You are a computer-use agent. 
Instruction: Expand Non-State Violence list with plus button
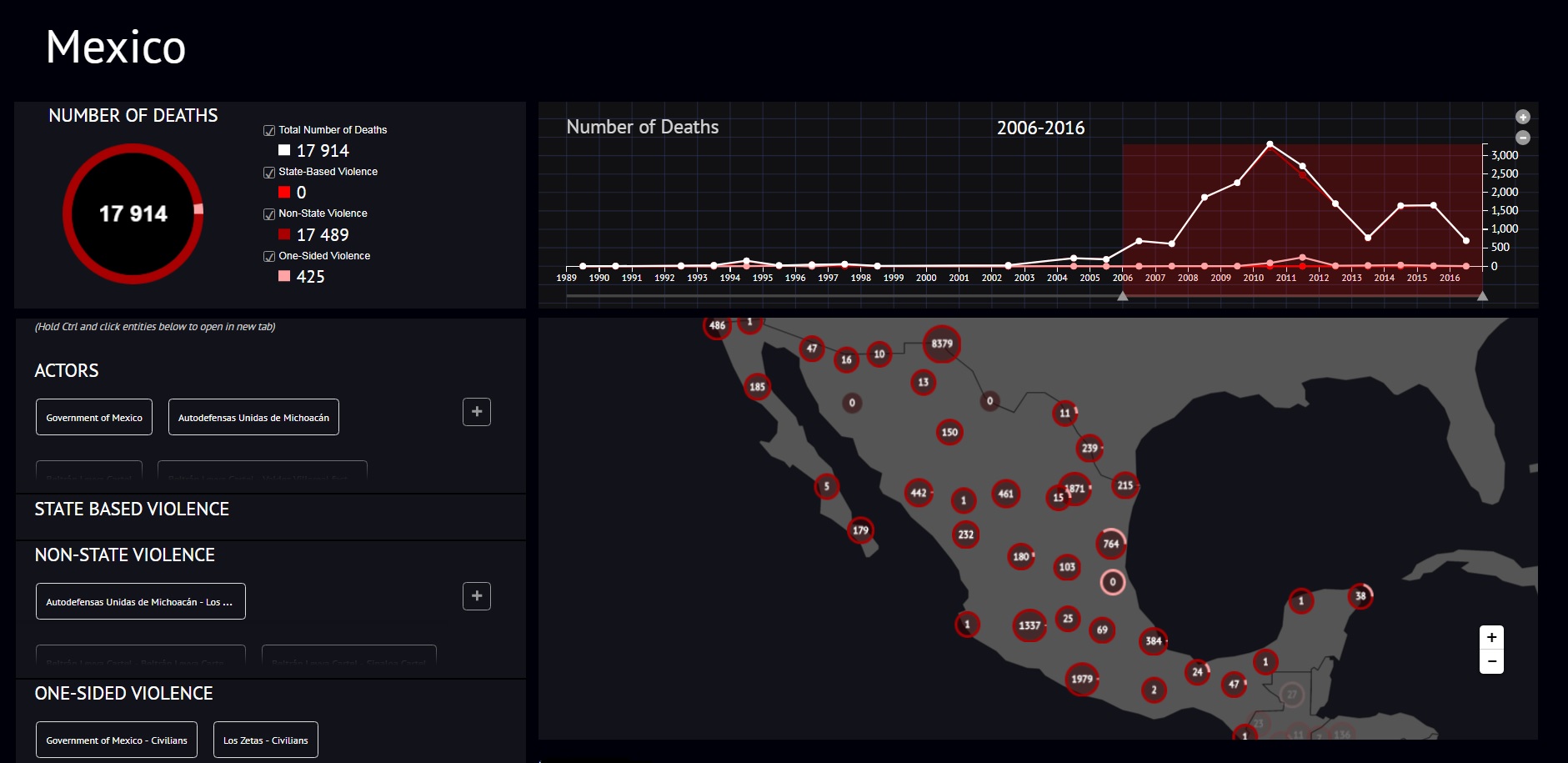coord(477,596)
